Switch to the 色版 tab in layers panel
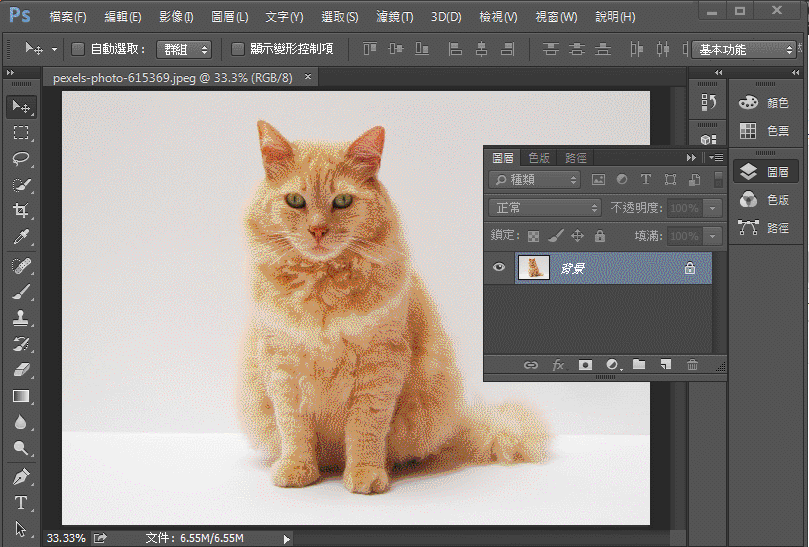Image resolution: width=809 pixels, height=547 pixels. (539, 158)
